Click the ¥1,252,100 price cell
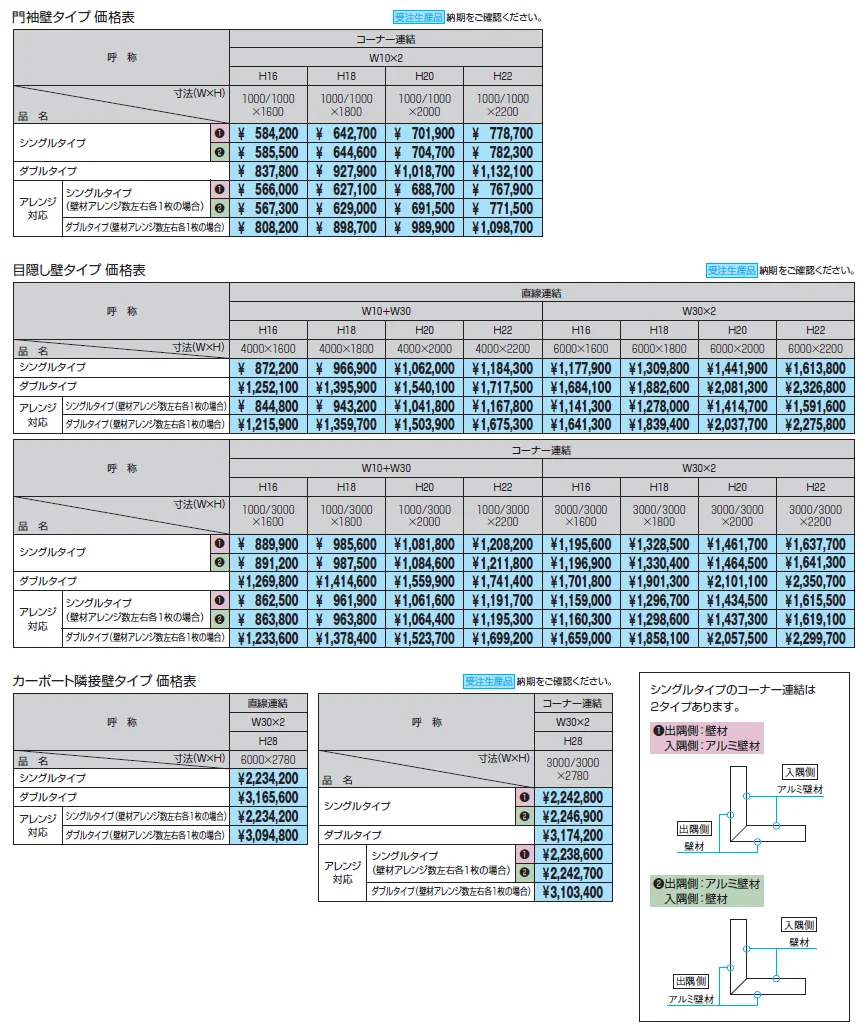 pos(268,387)
